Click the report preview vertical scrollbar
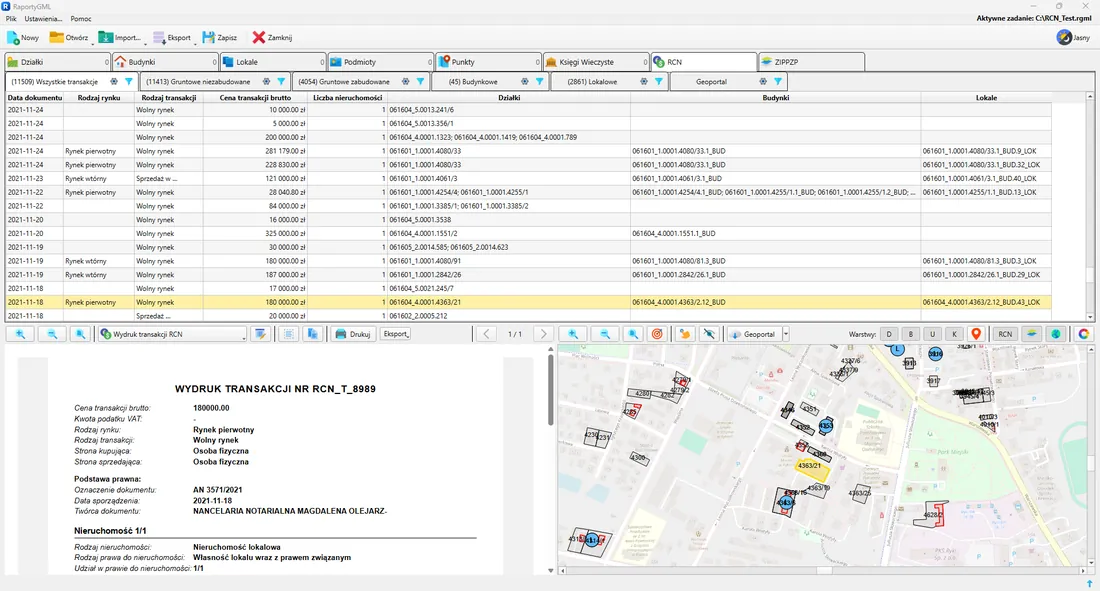 (551, 390)
